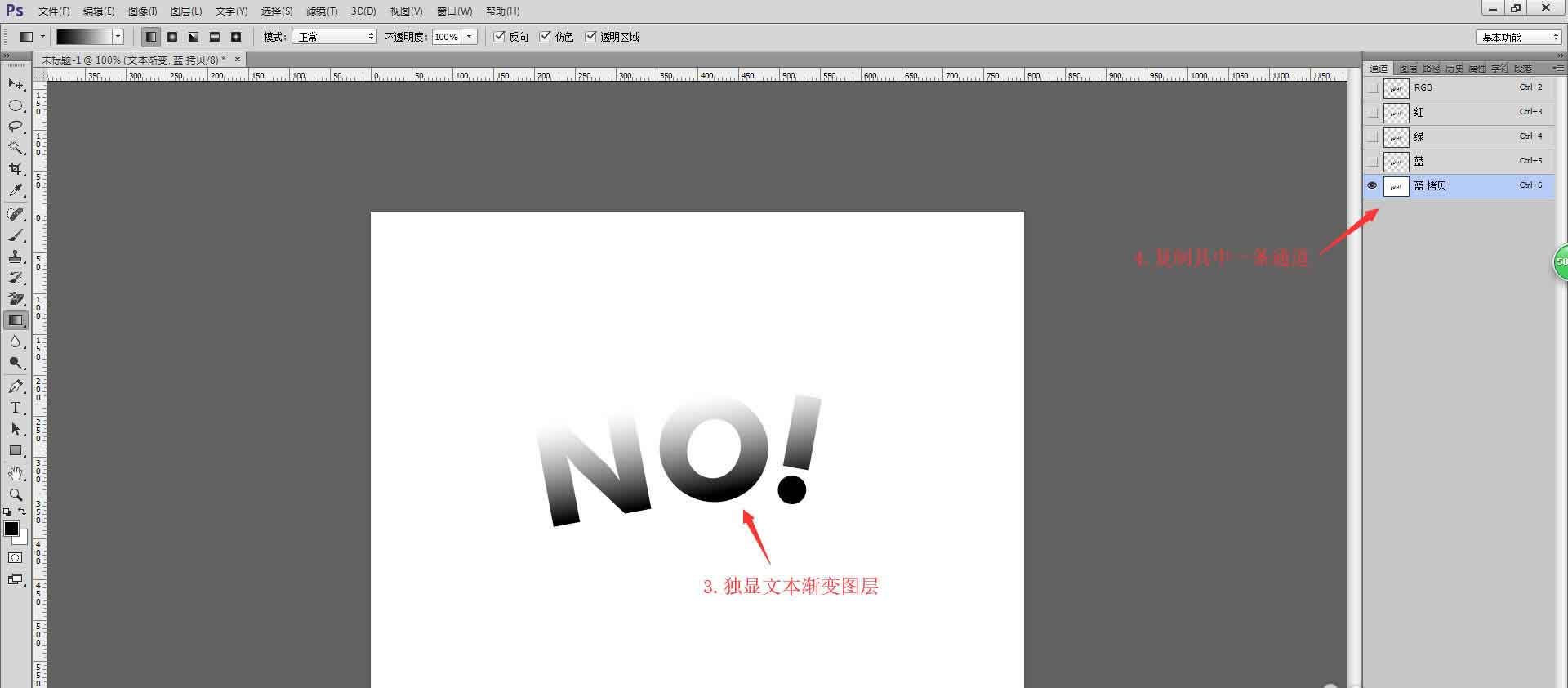Open the 模式 blend mode dropdown
1568x688 pixels.
click(x=335, y=37)
